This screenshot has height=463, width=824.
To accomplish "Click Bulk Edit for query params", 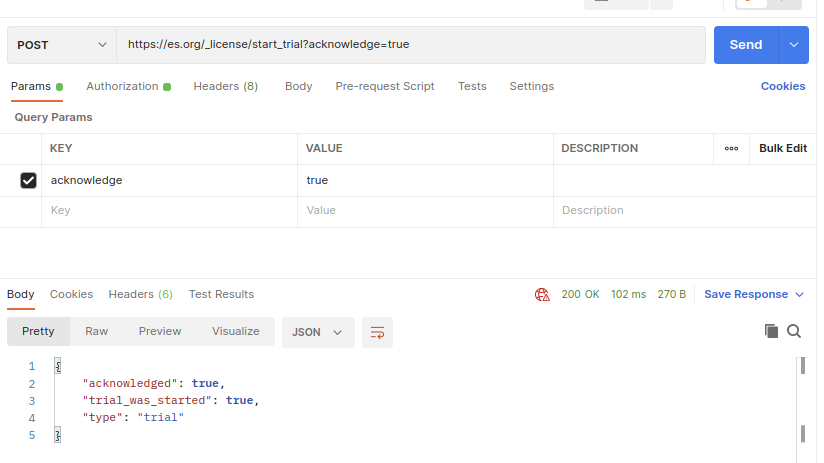I will (782, 148).
